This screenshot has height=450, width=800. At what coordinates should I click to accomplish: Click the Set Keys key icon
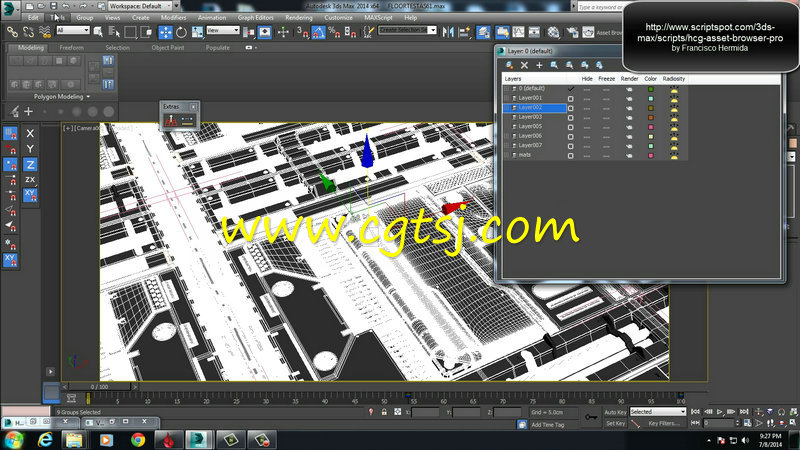[x=591, y=417]
